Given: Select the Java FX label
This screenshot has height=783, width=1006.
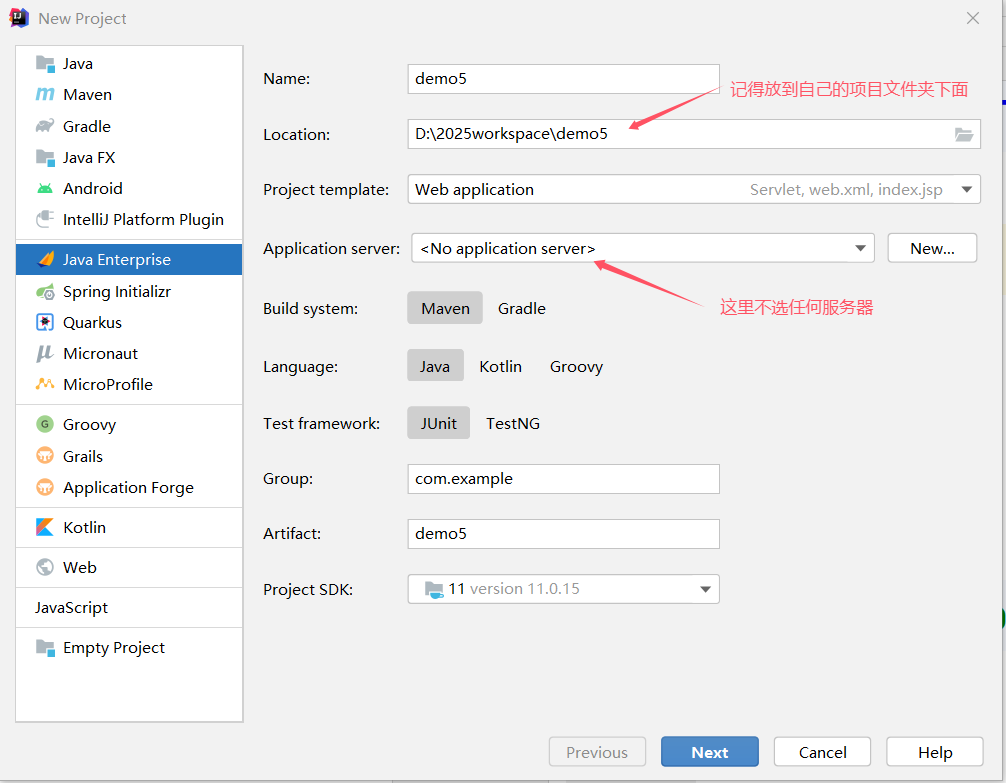Looking at the screenshot, I should 89,157.
